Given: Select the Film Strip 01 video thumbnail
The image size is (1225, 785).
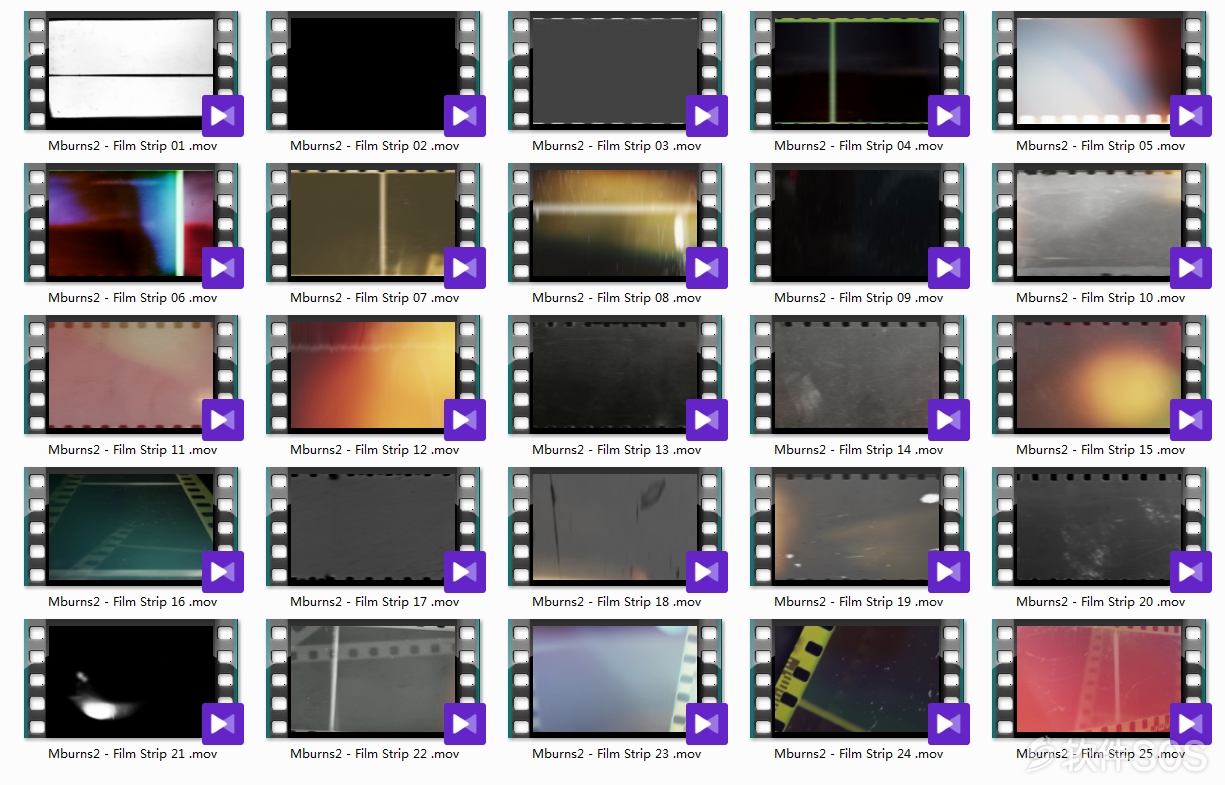Looking at the screenshot, I should pyautogui.click(x=132, y=71).
